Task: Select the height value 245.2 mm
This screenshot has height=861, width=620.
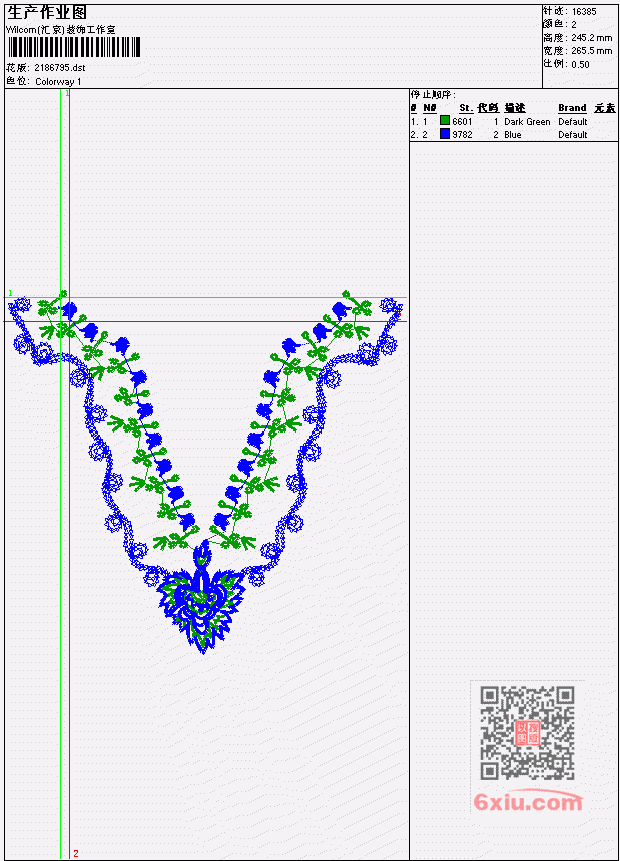Action: coord(591,38)
